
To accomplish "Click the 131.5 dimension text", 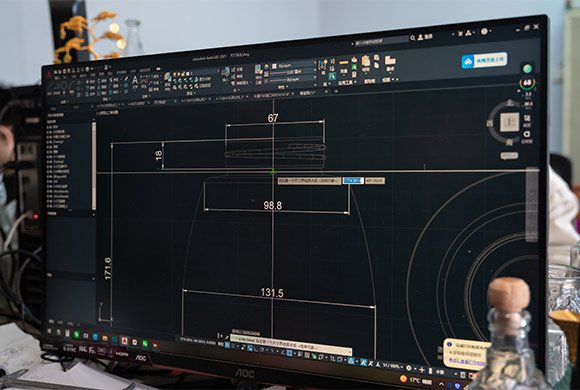I will point(272,293).
